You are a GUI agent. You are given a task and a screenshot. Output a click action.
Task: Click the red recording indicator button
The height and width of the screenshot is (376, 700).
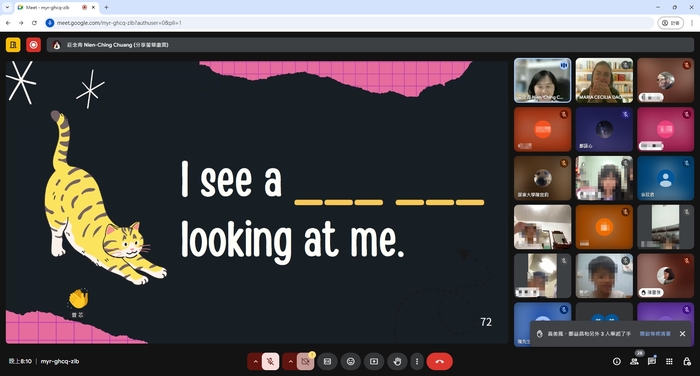[33, 45]
